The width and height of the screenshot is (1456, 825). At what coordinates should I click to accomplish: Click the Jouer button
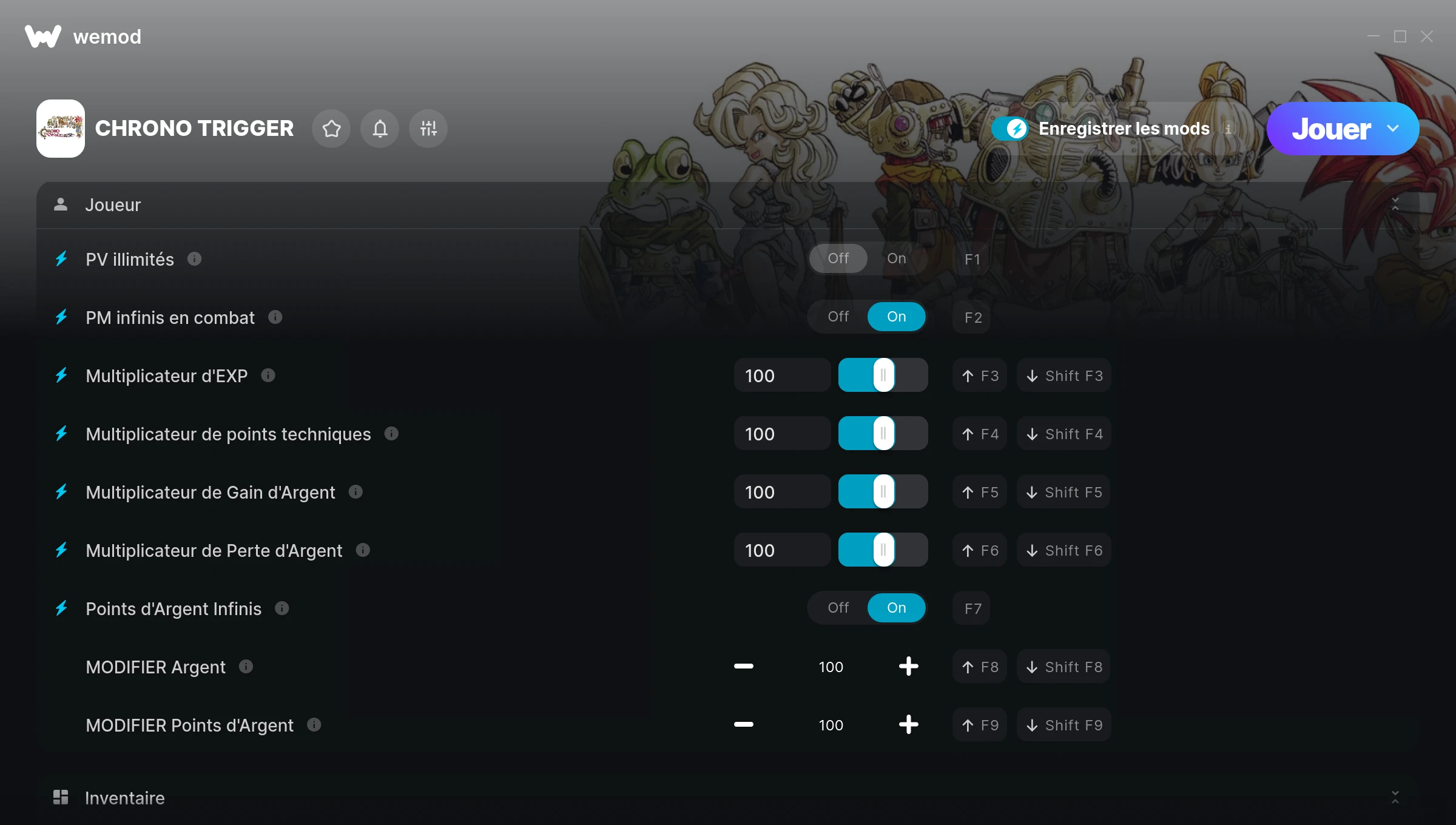[1331, 129]
